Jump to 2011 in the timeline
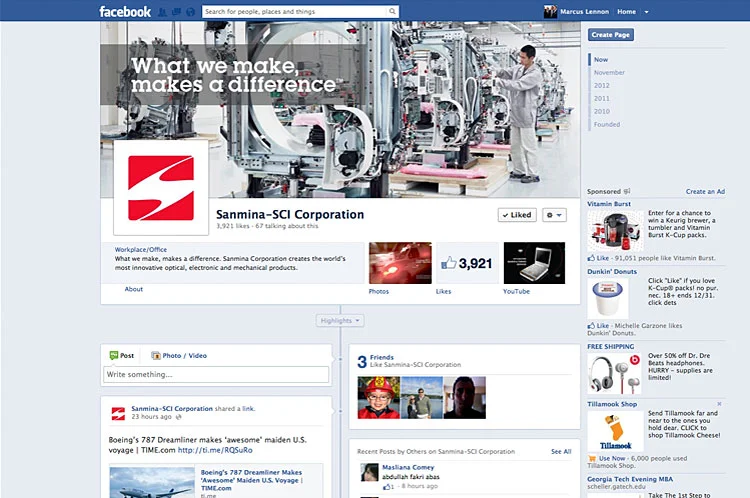The height and width of the screenshot is (498, 750). click(602, 98)
